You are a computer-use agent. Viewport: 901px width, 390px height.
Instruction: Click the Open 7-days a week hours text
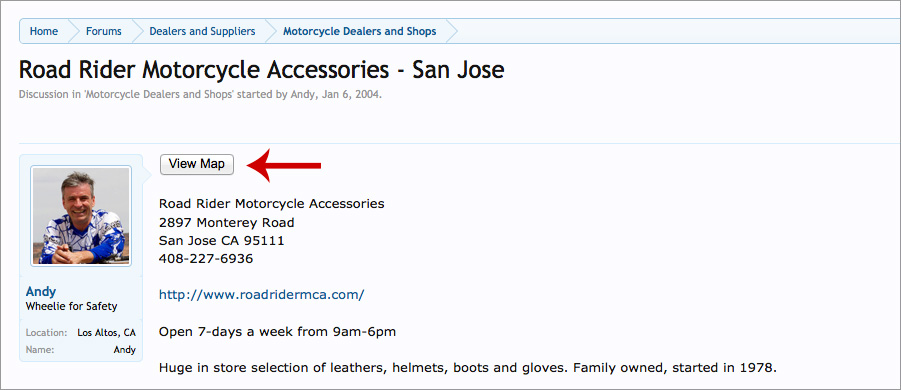(x=277, y=331)
